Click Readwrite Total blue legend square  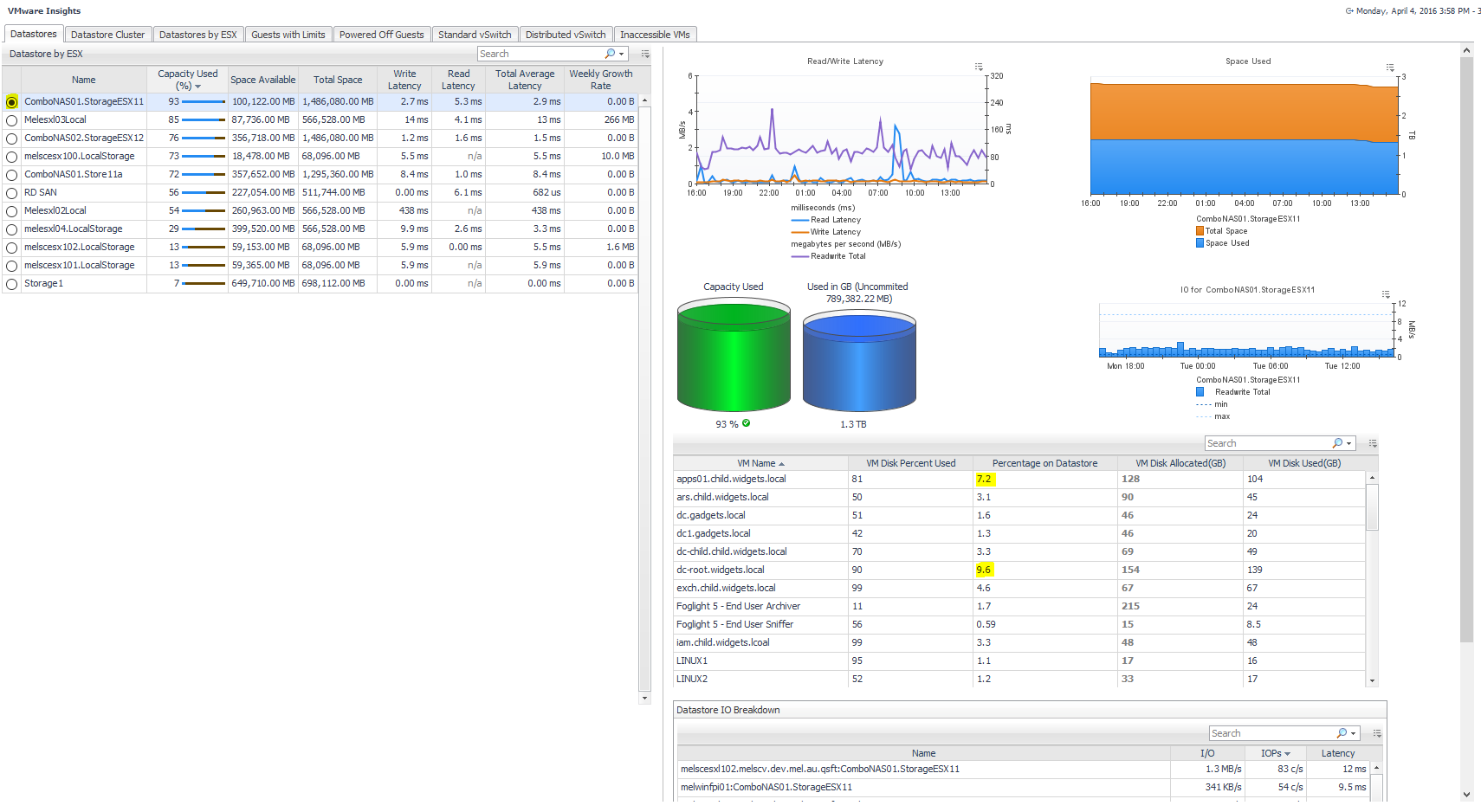[1200, 392]
